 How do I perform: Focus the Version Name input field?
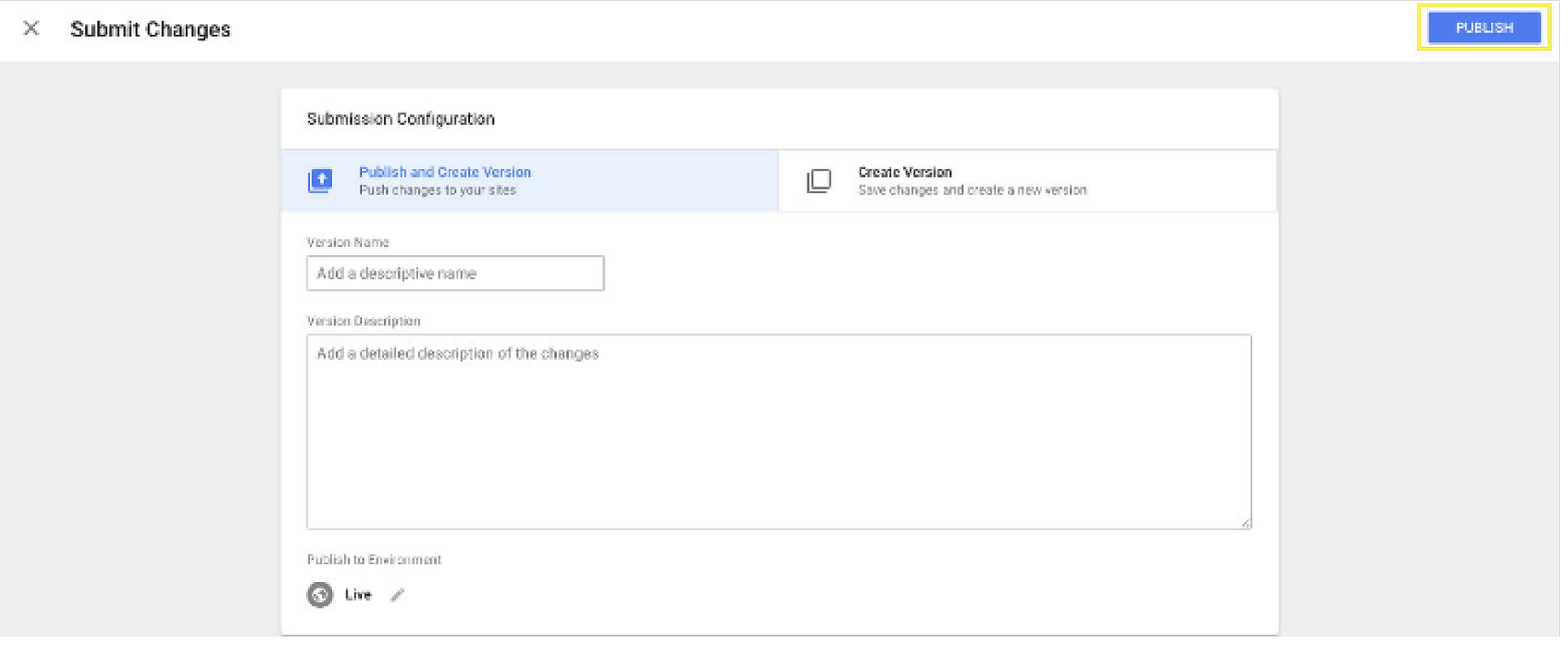pos(455,274)
